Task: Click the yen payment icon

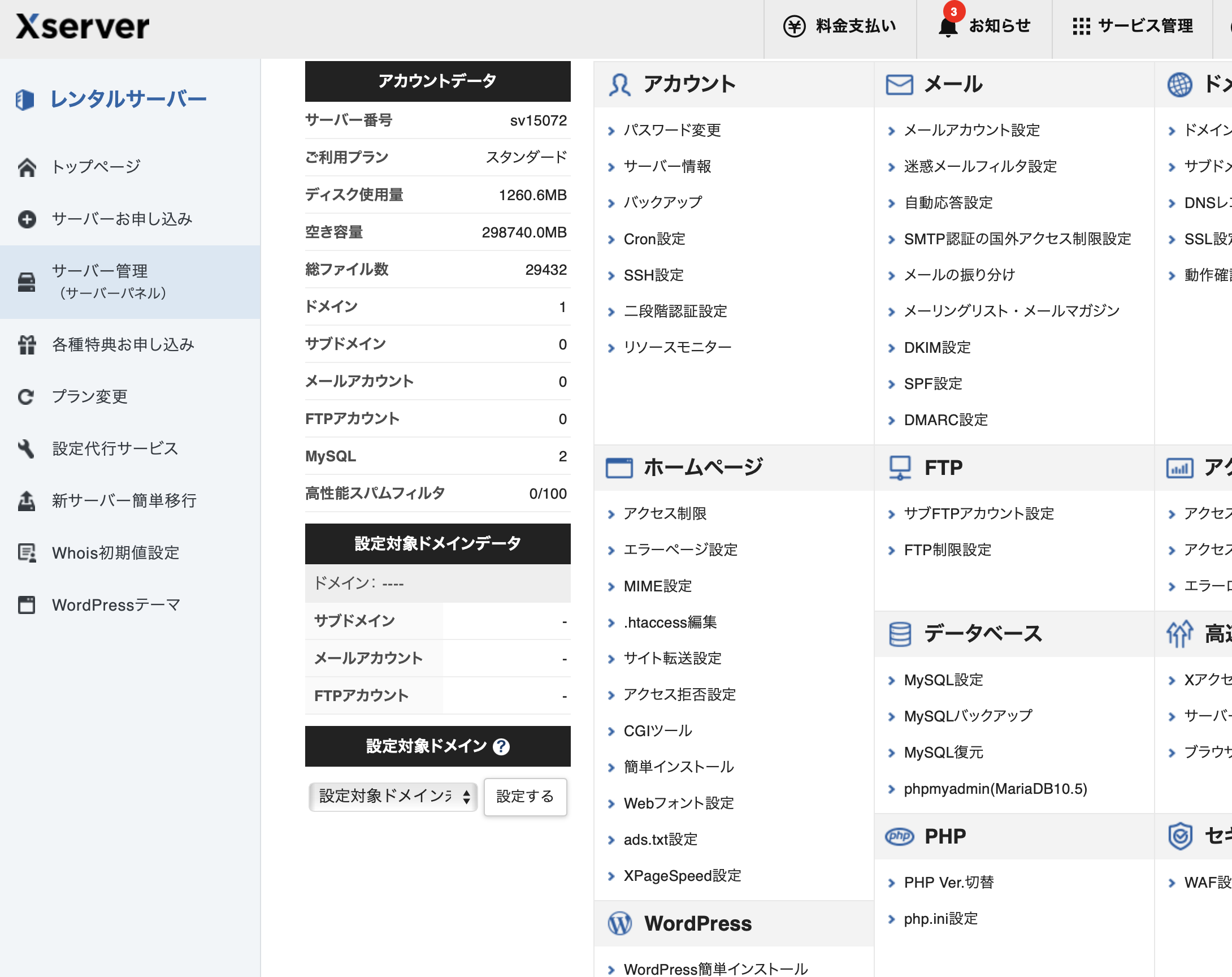Action: (793, 27)
